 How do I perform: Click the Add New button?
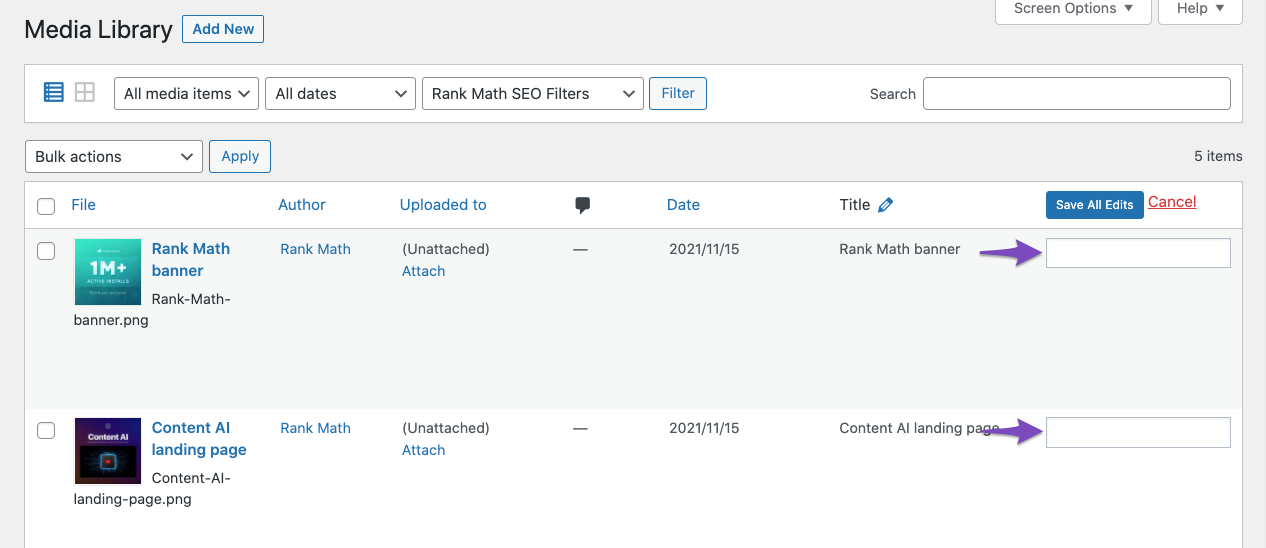pos(223,29)
